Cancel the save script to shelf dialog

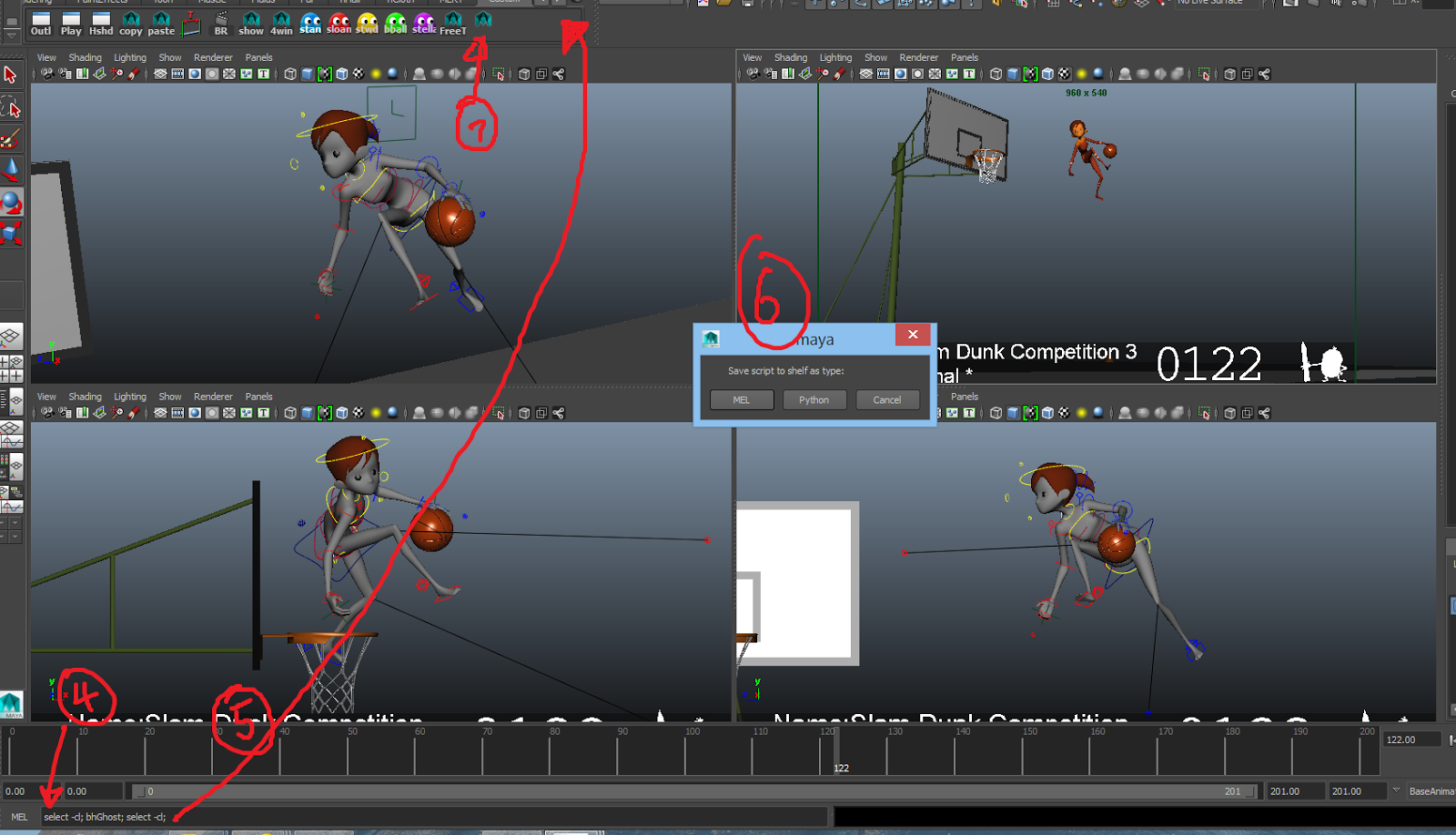(887, 400)
